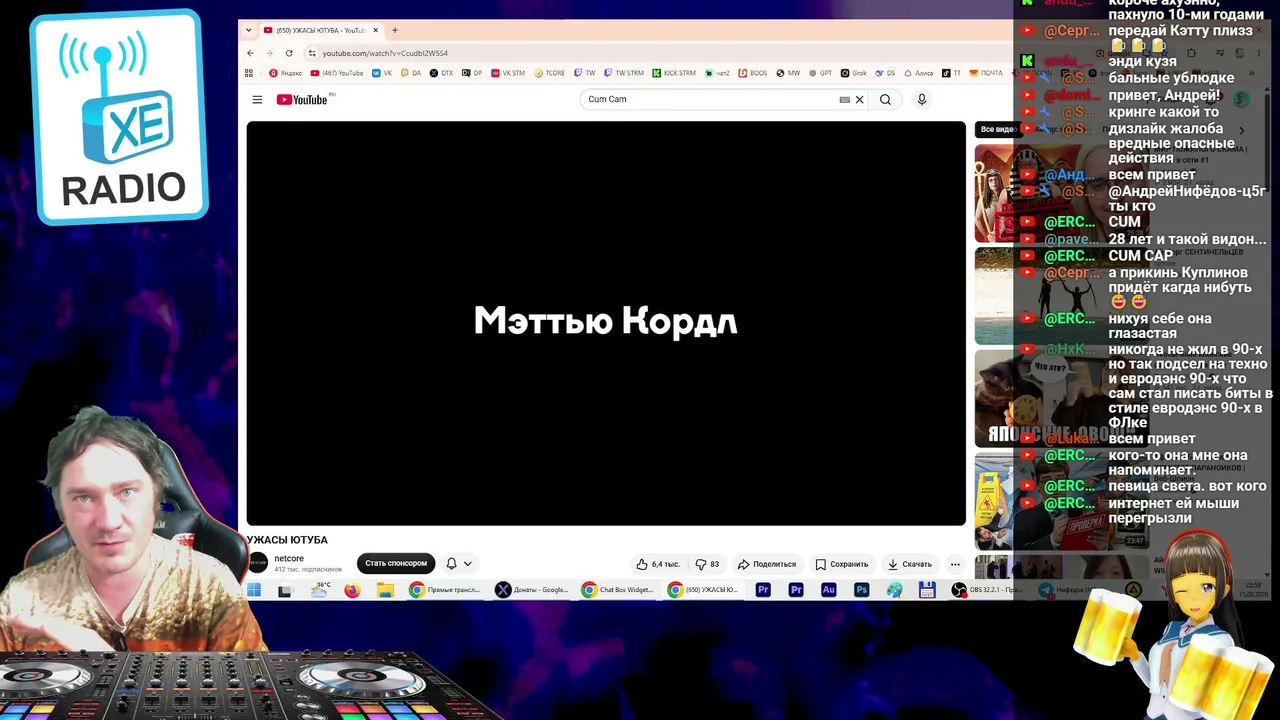Switch to OBS 32.2.1 on the taskbar
The height and width of the screenshot is (720, 1280).
click(x=988, y=590)
